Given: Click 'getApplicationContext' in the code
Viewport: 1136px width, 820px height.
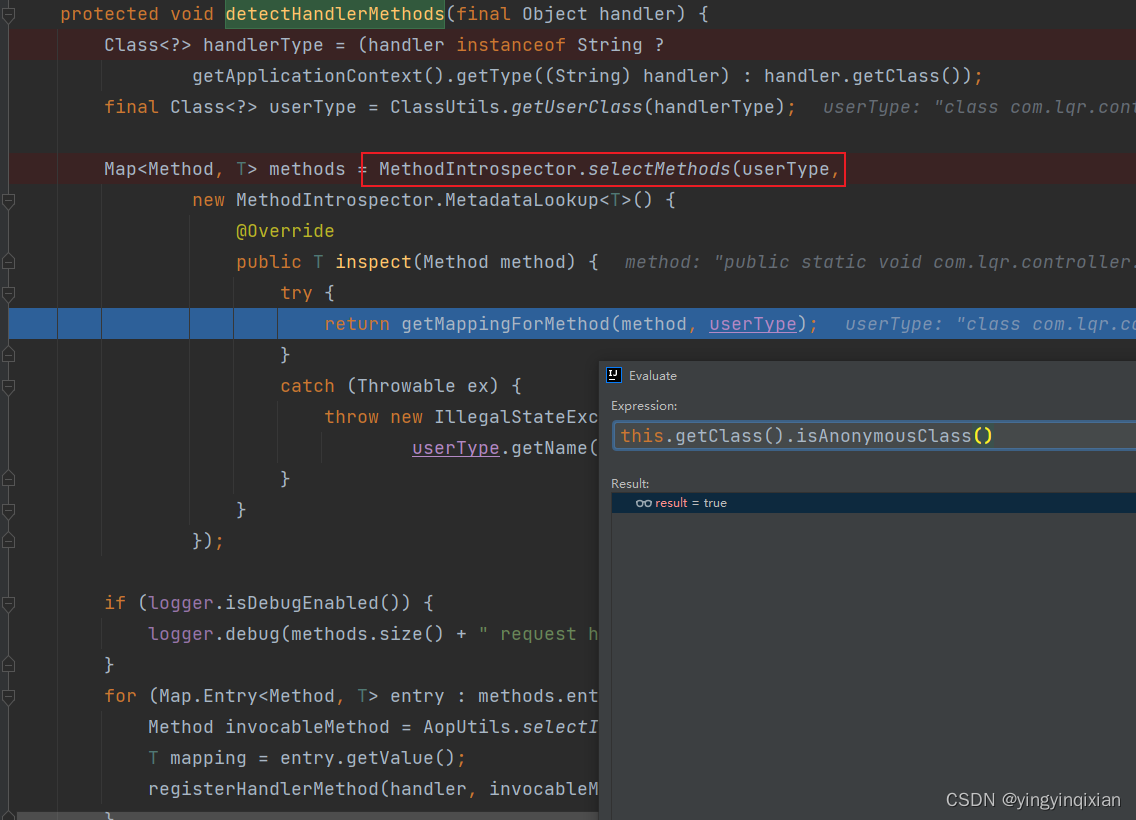Looking at the screenshot, I should pyautogui.click(x=307, y=76).
